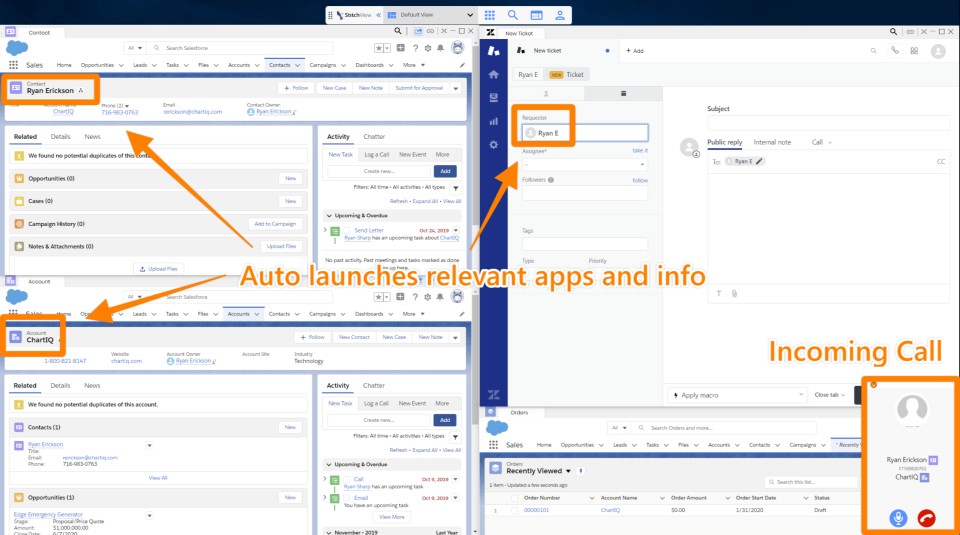Open the Salesforce App Launcher grid beside Sales
Image resolution: width=960 pixels, height=535 pixels.
[x=14, y=65]
